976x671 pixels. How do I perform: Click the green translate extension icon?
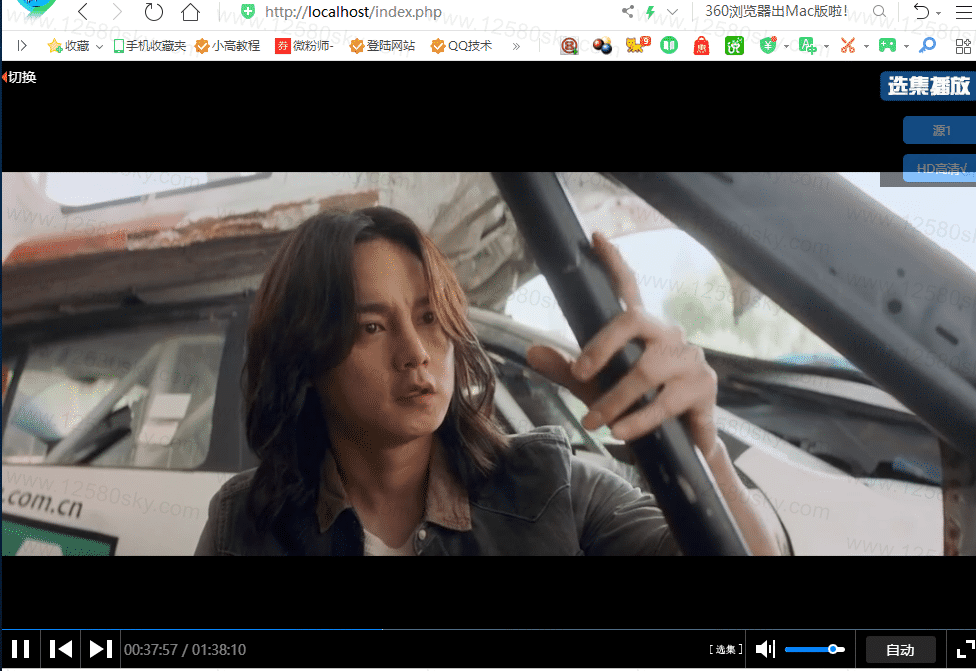click(x=807, y=45)
